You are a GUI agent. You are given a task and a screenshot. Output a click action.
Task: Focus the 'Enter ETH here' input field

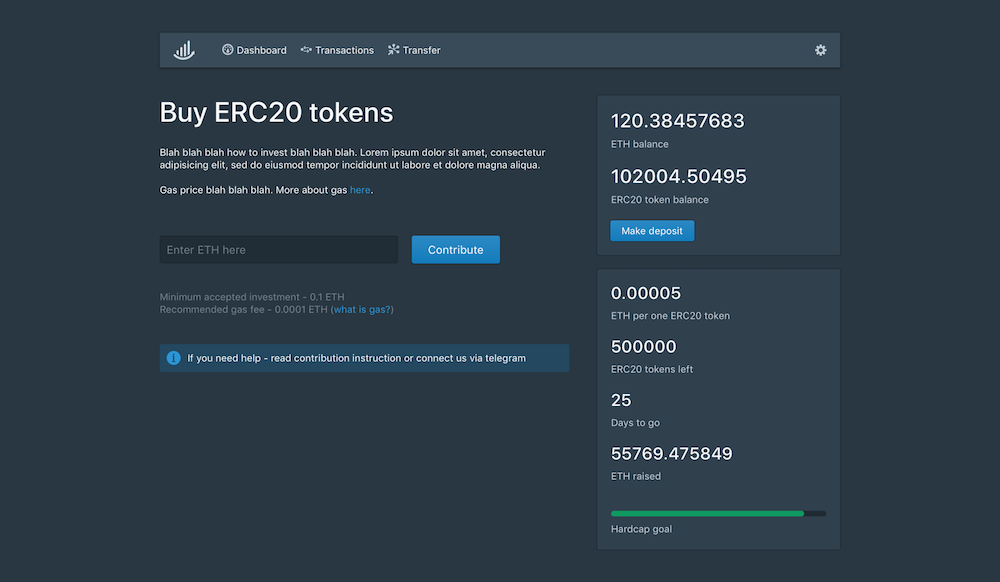coord(279,250)
